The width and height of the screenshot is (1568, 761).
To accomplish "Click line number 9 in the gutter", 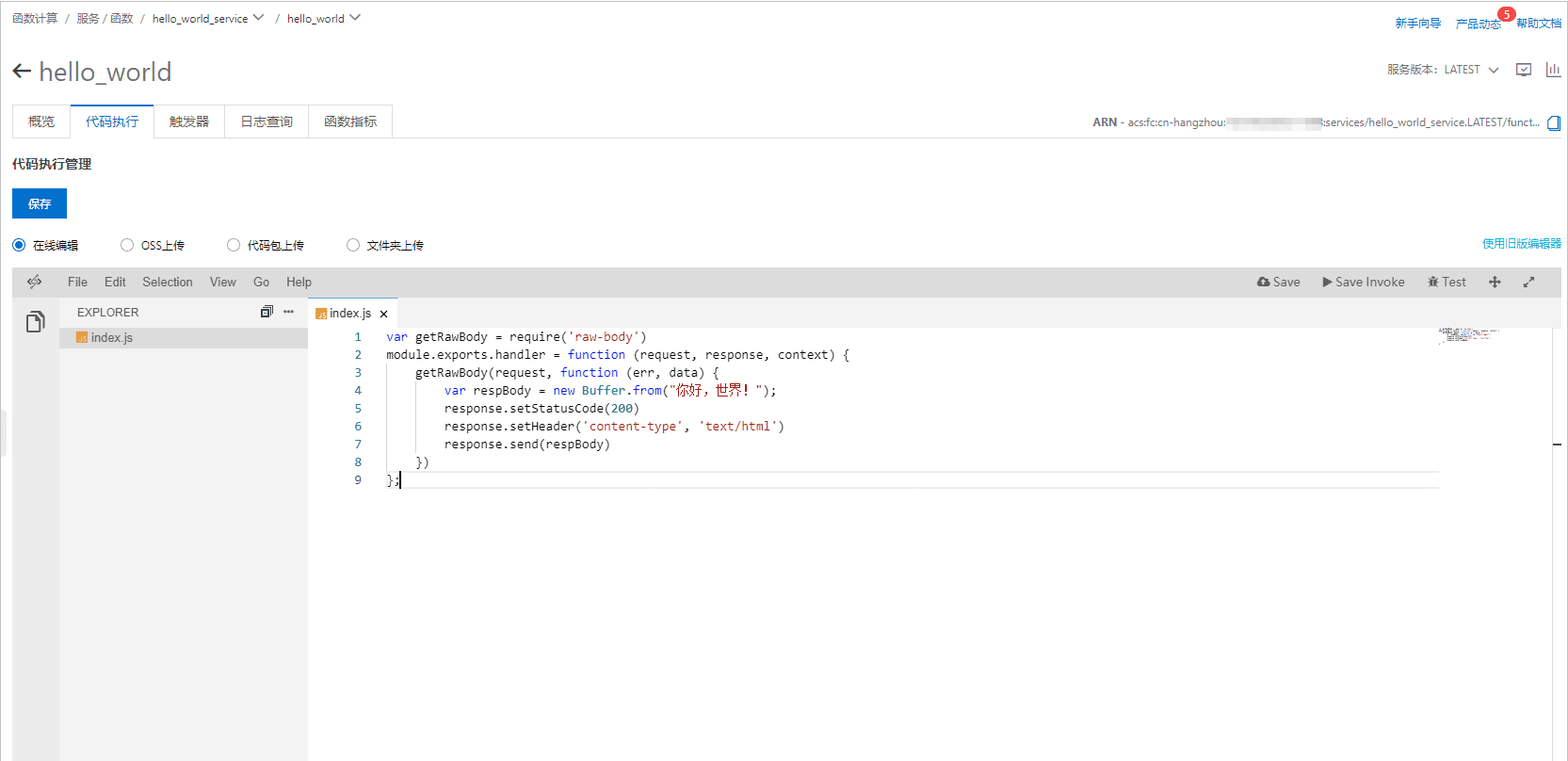I will point(358,480).
